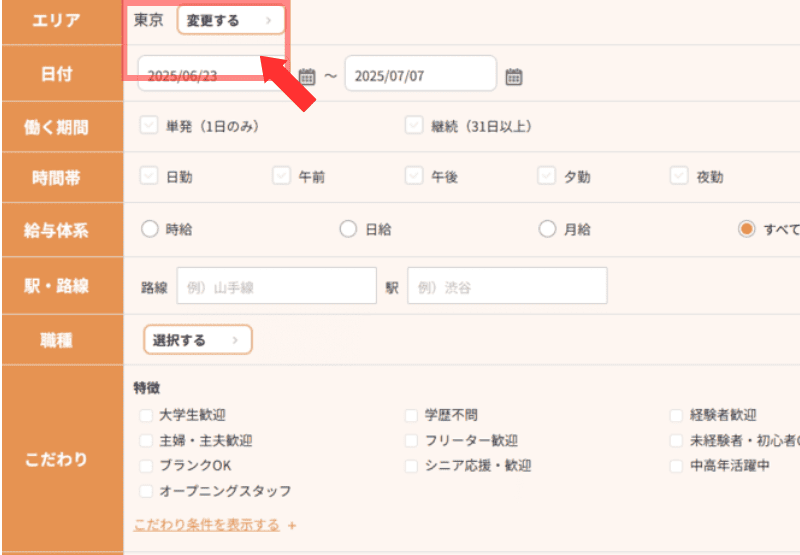Check the 学歴不問 checkbox
This screenshot has height=555, width=800.
tap(411, 415)
